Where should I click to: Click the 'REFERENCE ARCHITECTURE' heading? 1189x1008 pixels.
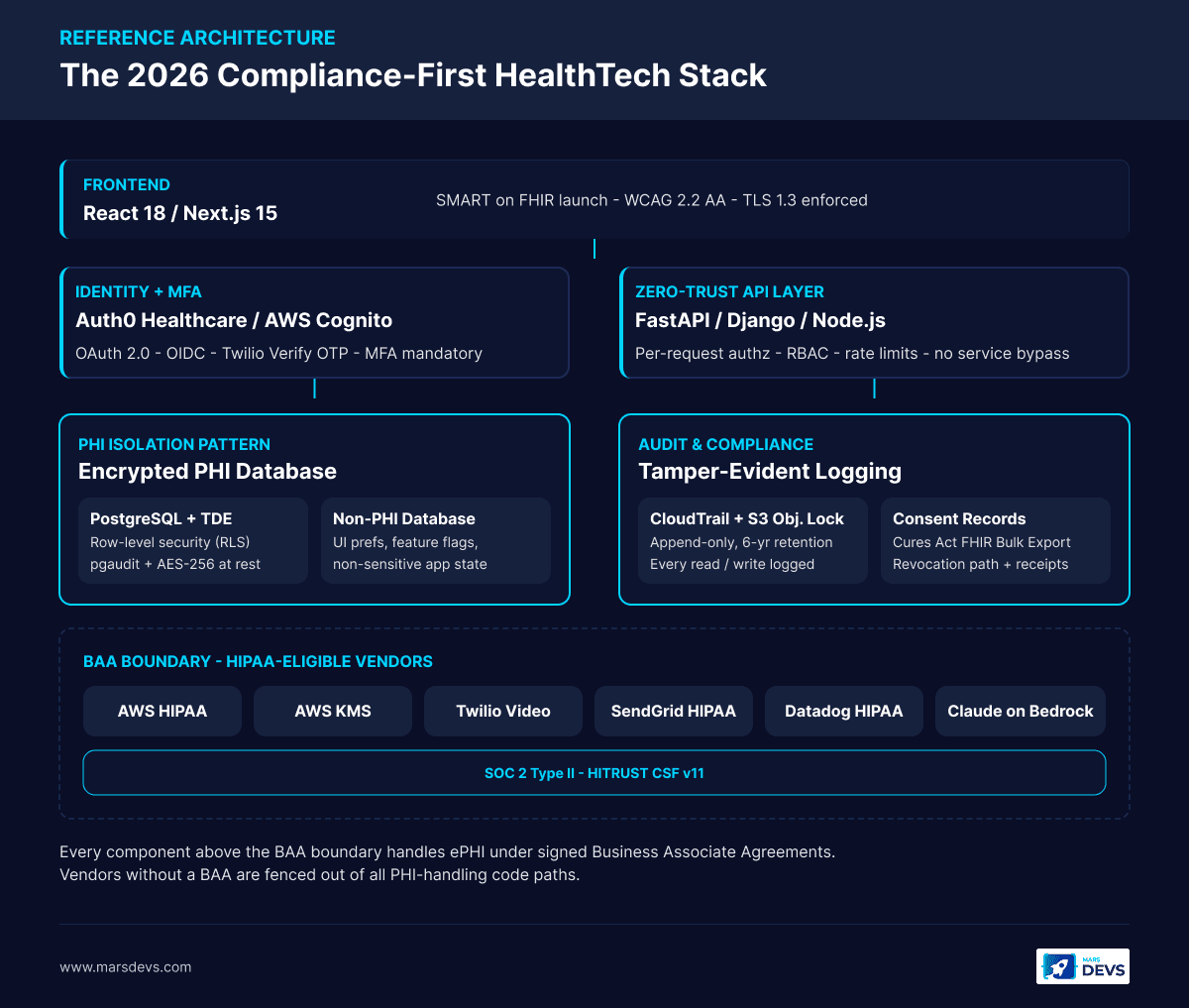(197, 38)
